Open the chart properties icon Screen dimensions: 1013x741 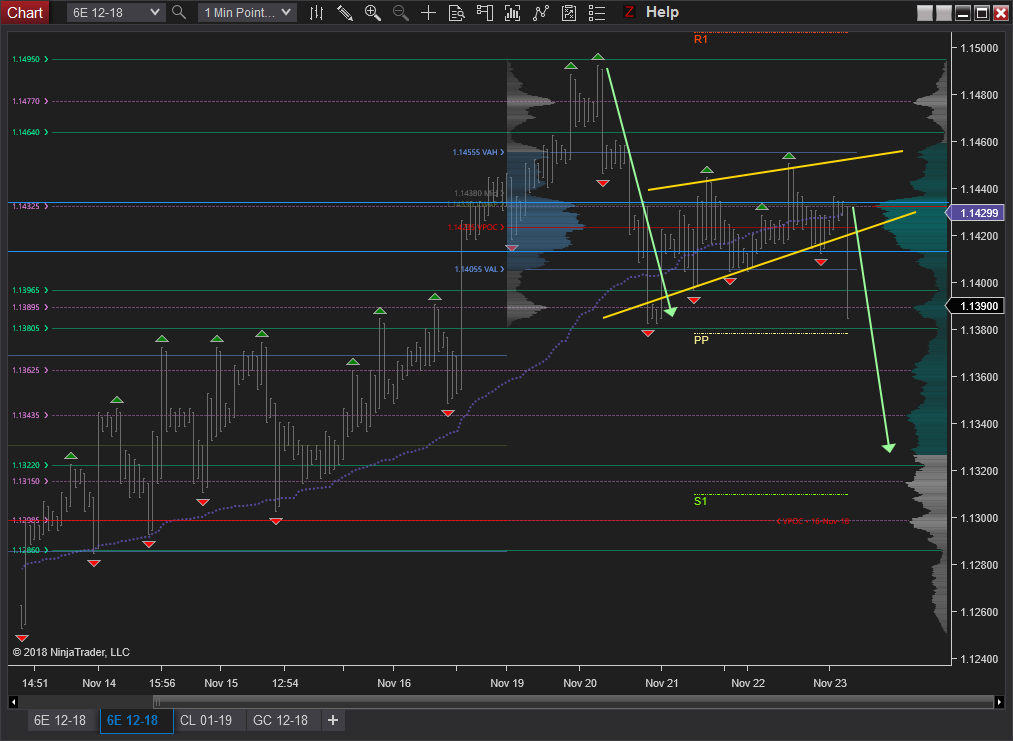click(x=569, y=12)
